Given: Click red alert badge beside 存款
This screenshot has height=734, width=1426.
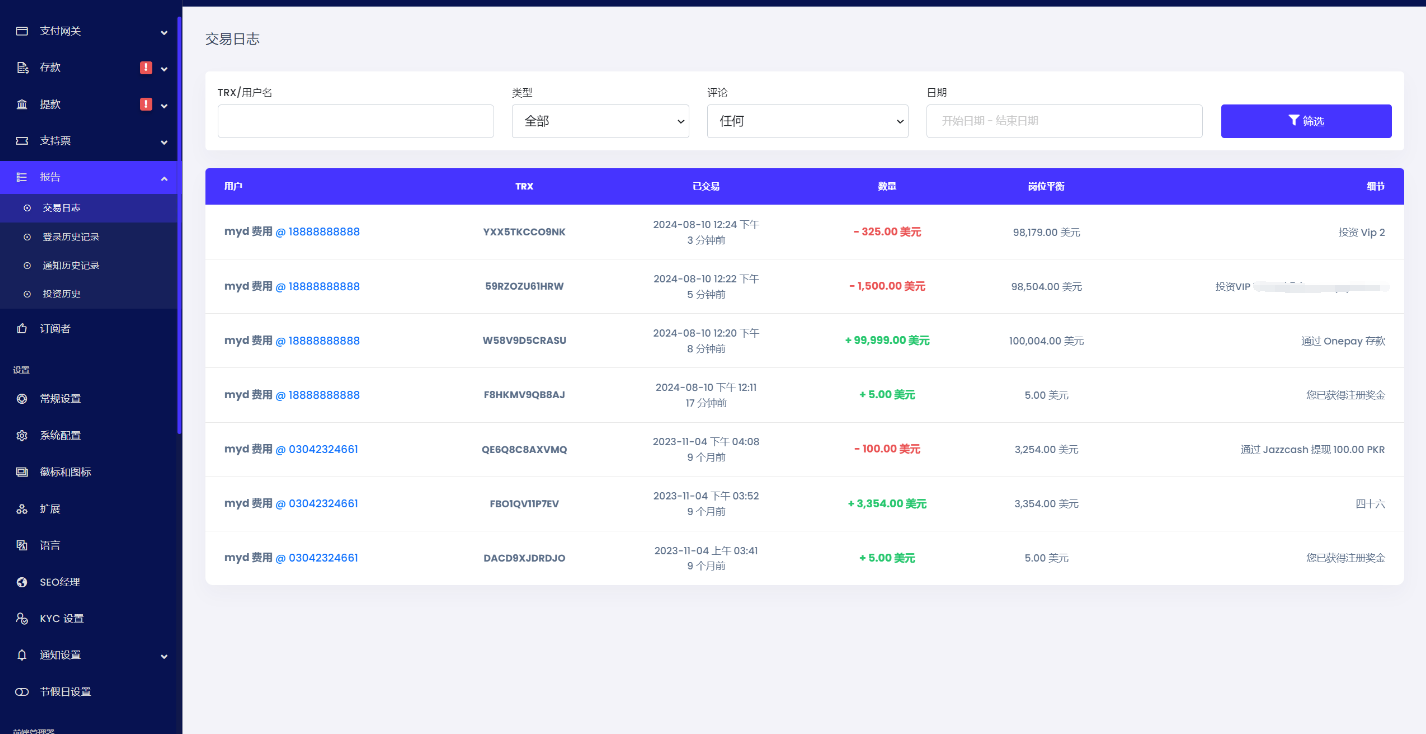Looking at the screenshot, I should pos(146,68).
